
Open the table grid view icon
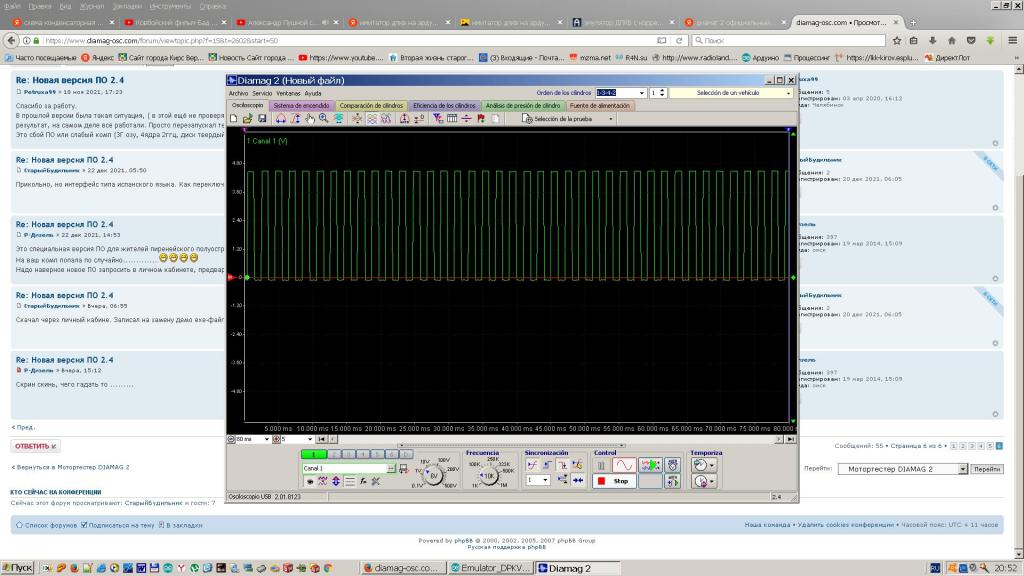point(452,118)
